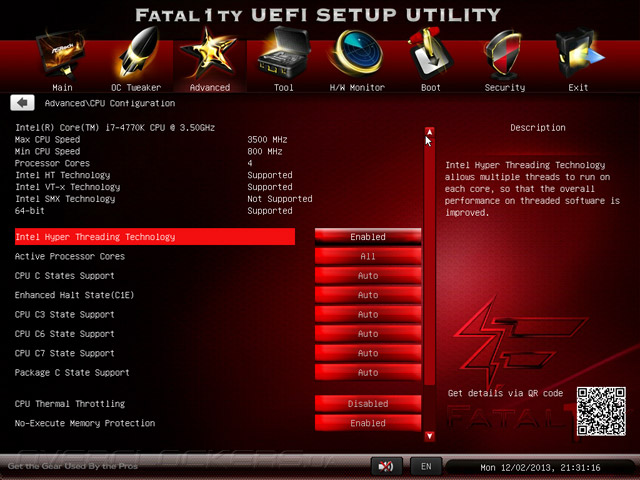Image resolution: width=640 pixels, height=480 pixels.
Task: Go back using the left arrow button
Action: pos(22,103)
